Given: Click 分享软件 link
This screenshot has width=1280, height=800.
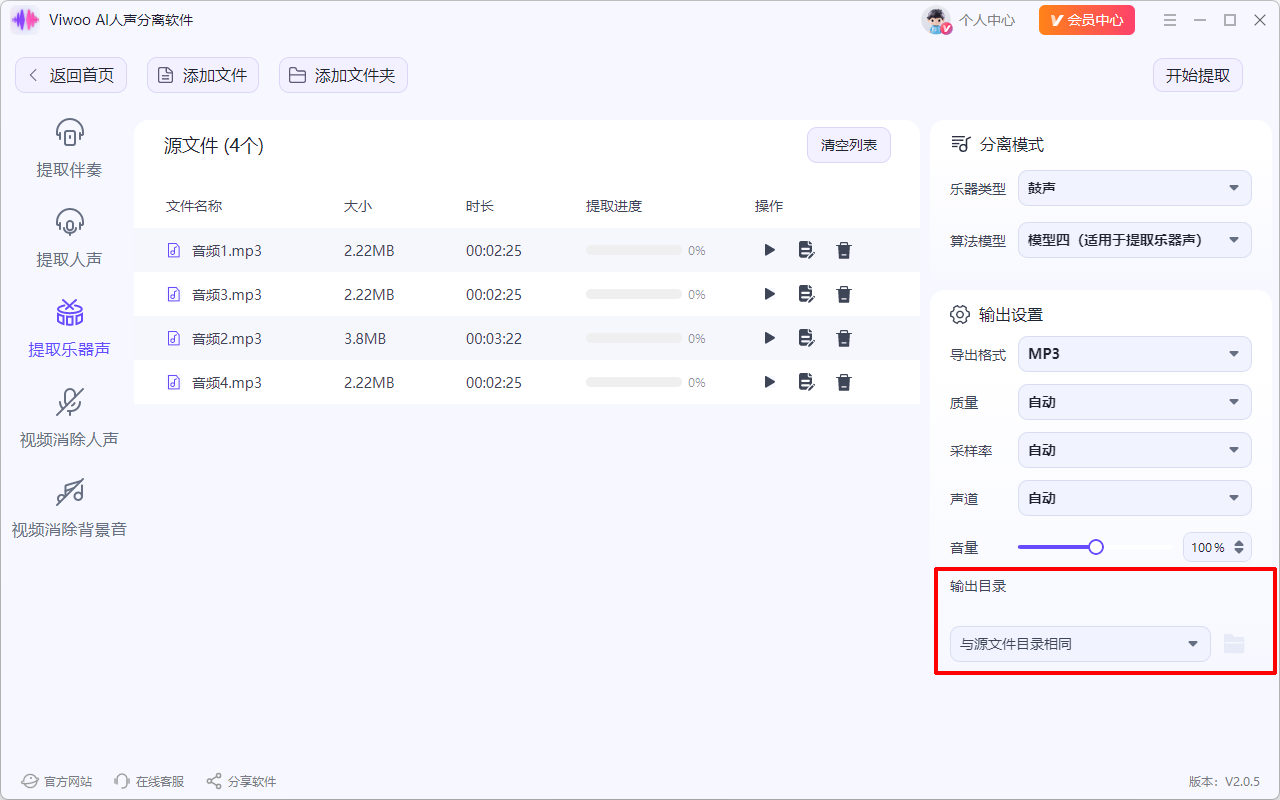Looking at the screenshot, I should pyautogui.click(x=241, y=781).
